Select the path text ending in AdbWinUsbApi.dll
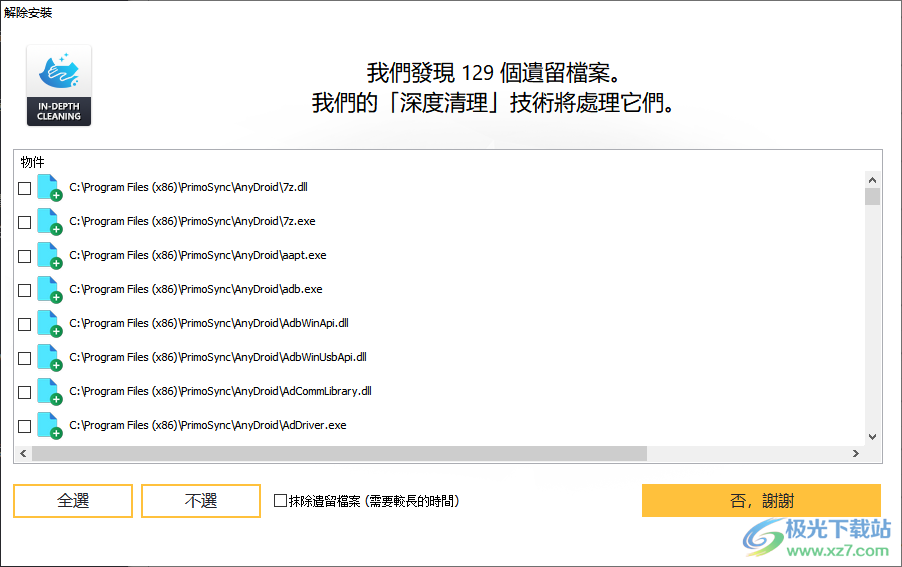The height and width of the screenshot is (567, 902). click(218, 357)
